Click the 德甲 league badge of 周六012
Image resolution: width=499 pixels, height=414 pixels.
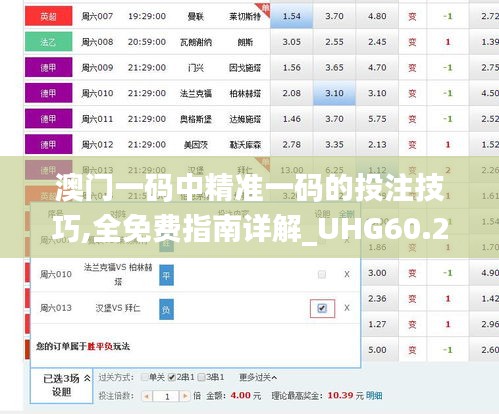tap(49, 144)
